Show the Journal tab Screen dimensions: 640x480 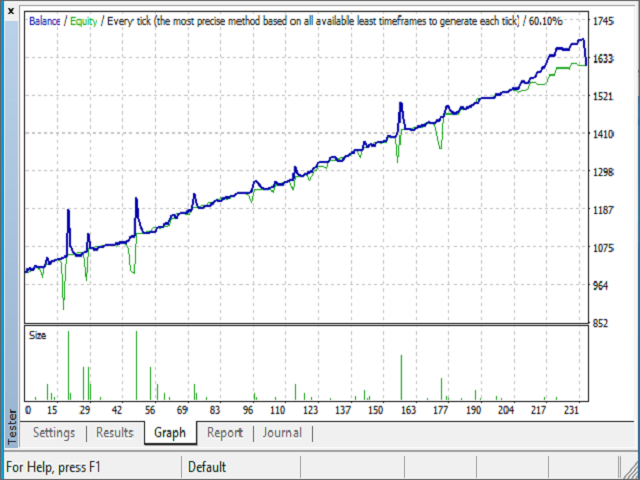click(282, 433)
